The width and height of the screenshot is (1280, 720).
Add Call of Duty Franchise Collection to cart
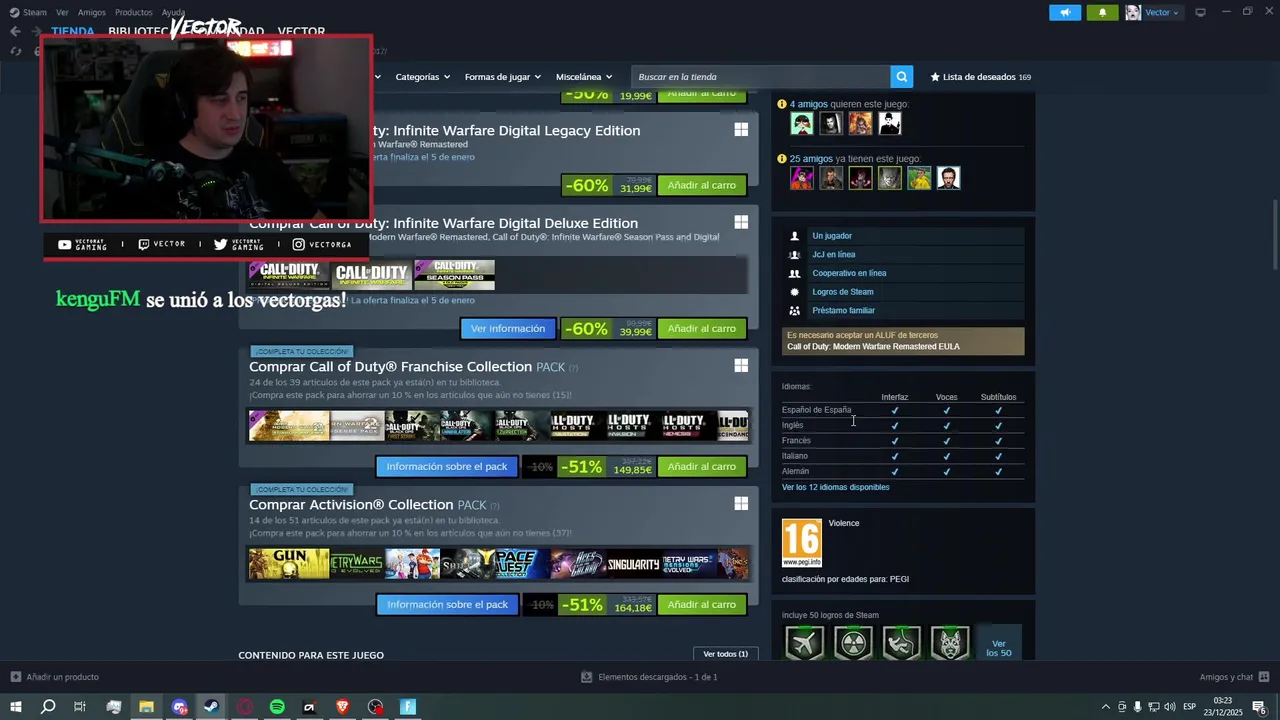point(702,466)
